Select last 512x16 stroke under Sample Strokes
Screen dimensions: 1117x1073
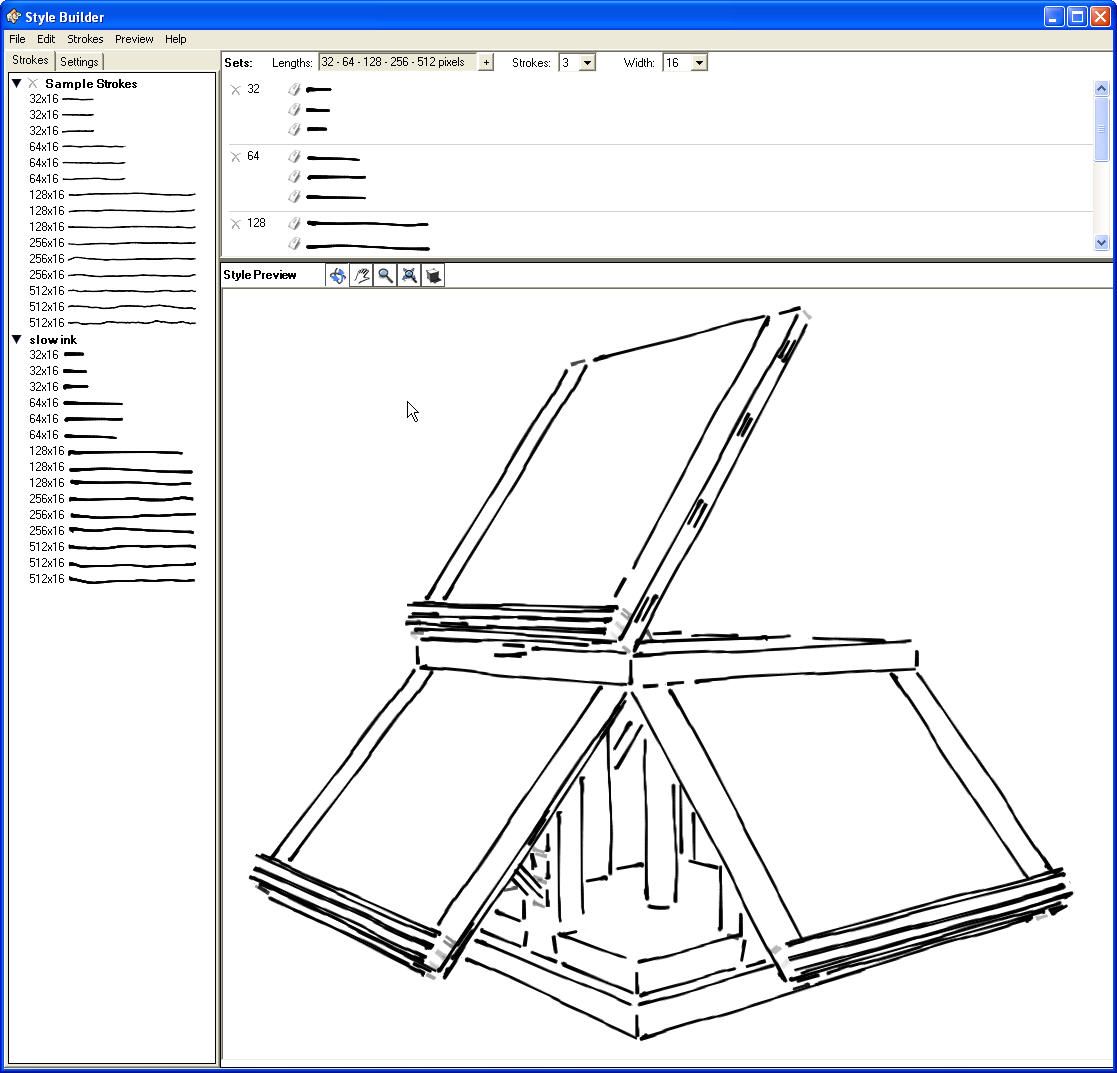pyautogui.click(x=112, y=323)
